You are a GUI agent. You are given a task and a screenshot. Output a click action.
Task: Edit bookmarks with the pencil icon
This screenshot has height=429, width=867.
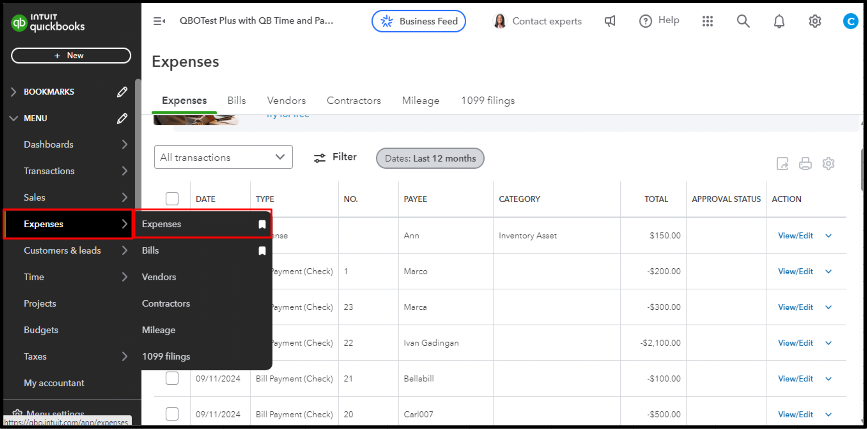(122, 92)
